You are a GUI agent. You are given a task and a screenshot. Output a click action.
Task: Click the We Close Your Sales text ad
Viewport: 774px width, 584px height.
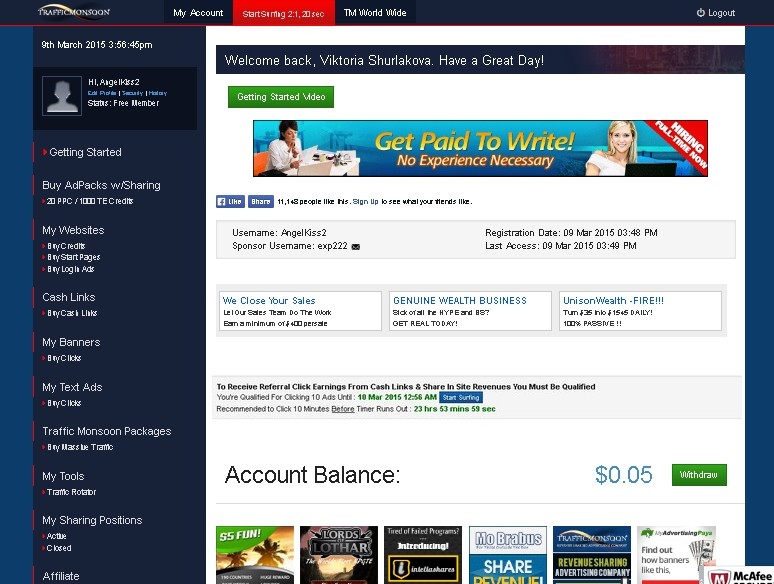click(x=300, y=311)
